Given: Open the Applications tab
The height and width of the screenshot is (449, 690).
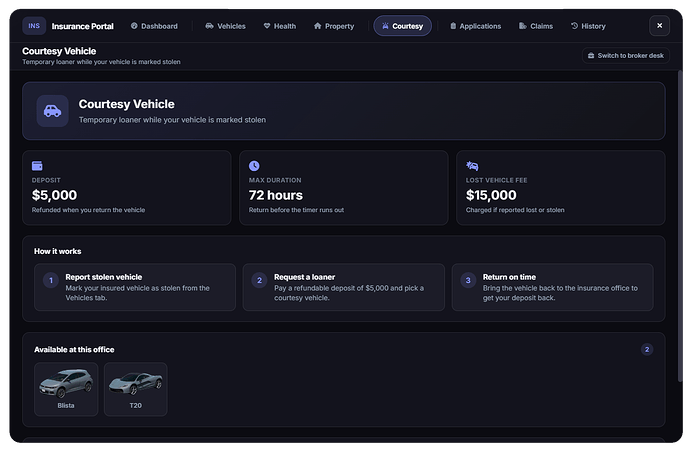Looking at the screenshot, I should pos(475,26).
